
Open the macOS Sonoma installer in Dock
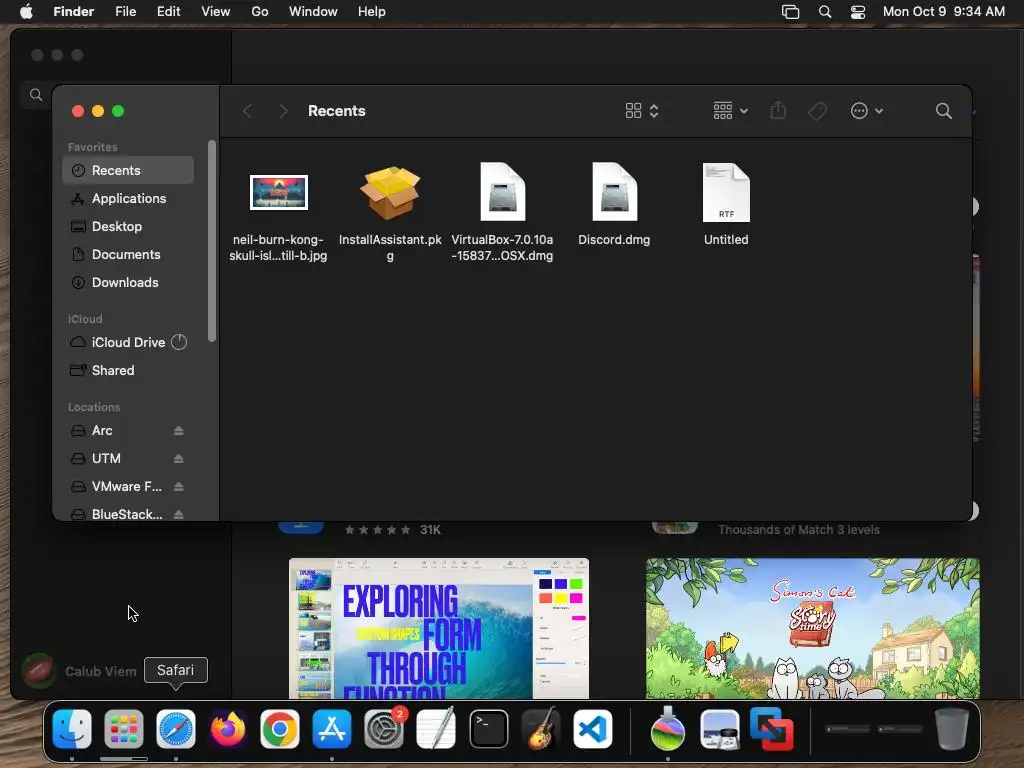click(667, 729)
